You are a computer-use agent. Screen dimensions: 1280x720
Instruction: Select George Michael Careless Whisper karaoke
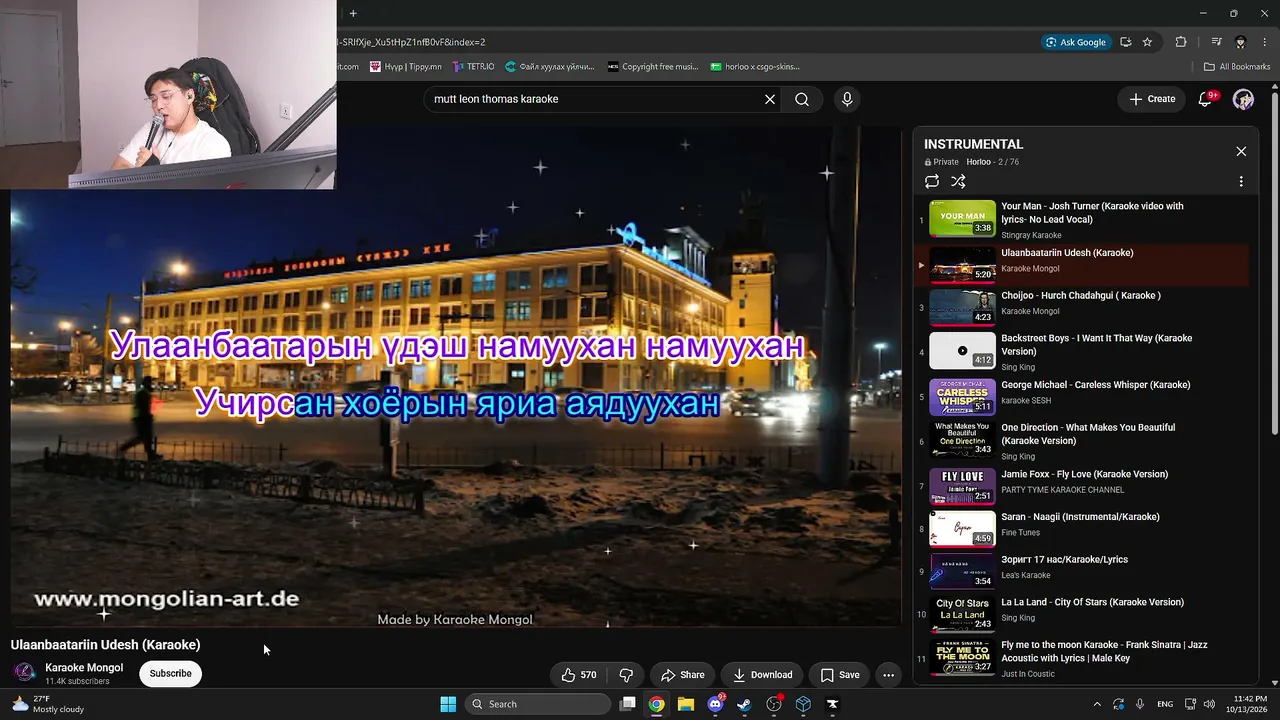pos(1082,396)
